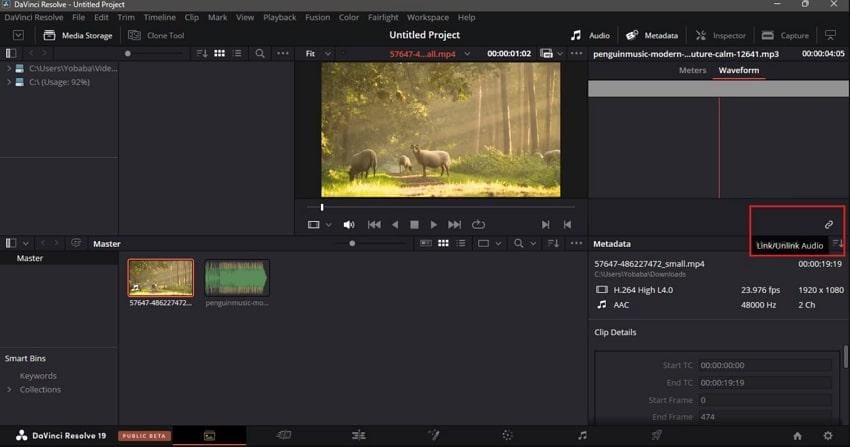Screen dimensions: 850x447
Task: Open the Capture panel
Action: pyautogui.click(x=785, y=35)
